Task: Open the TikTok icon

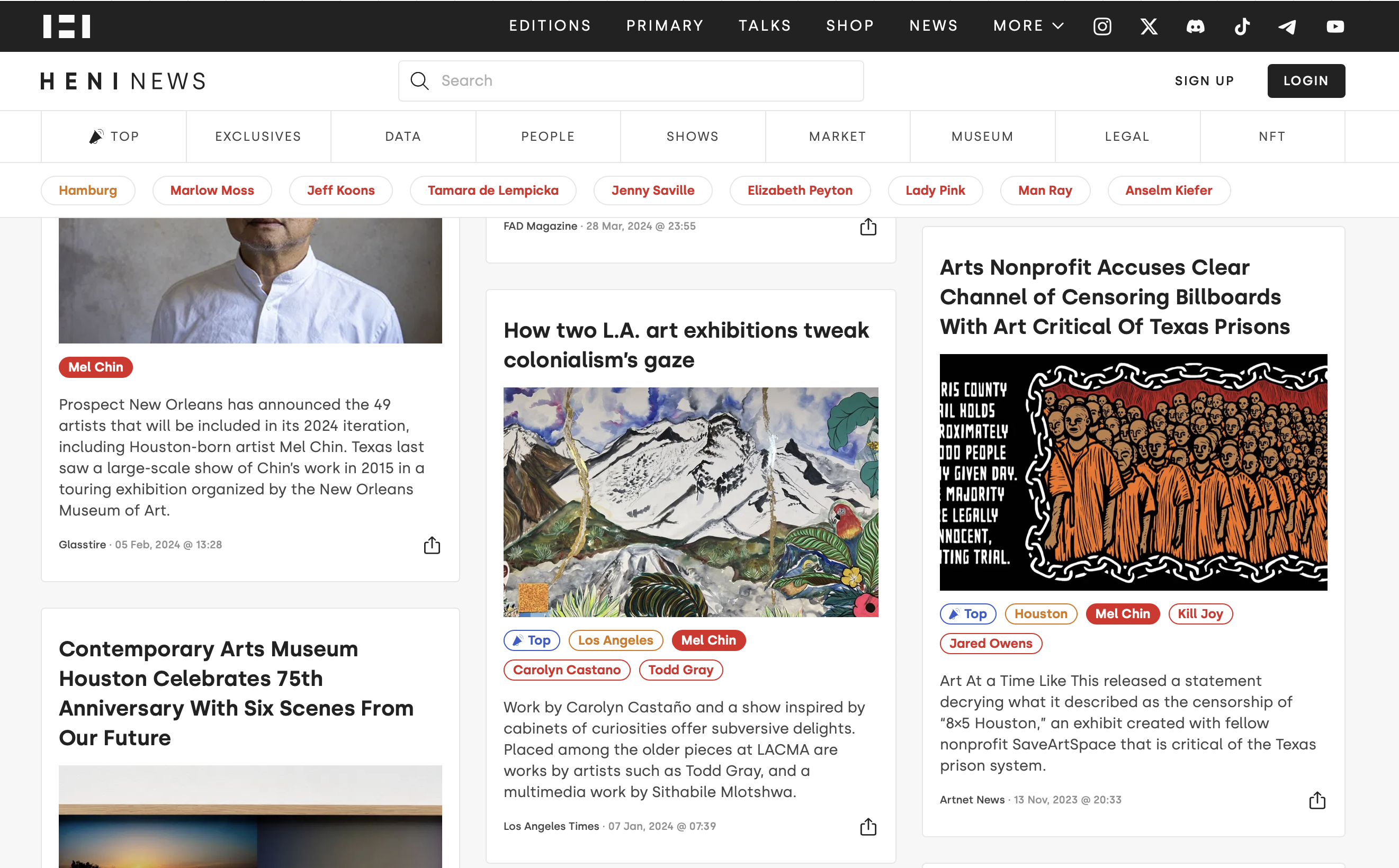Action: click(x=1242, y=26)
